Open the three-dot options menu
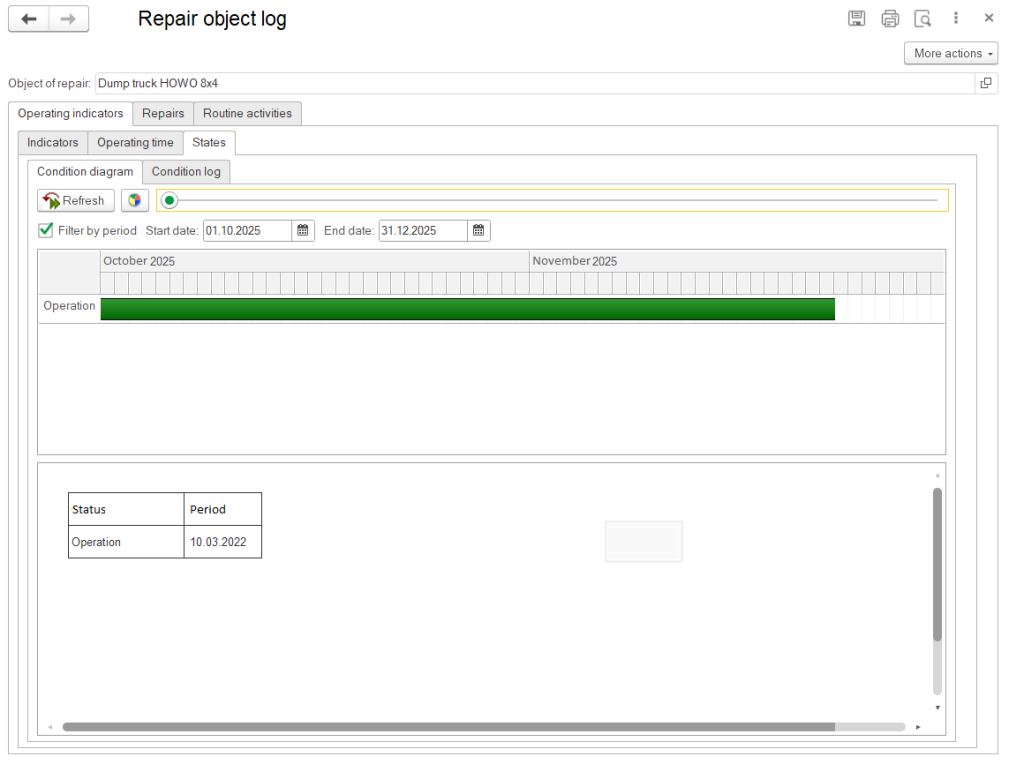The height and width of the screenshot is (764, 1024). [956, 18]
